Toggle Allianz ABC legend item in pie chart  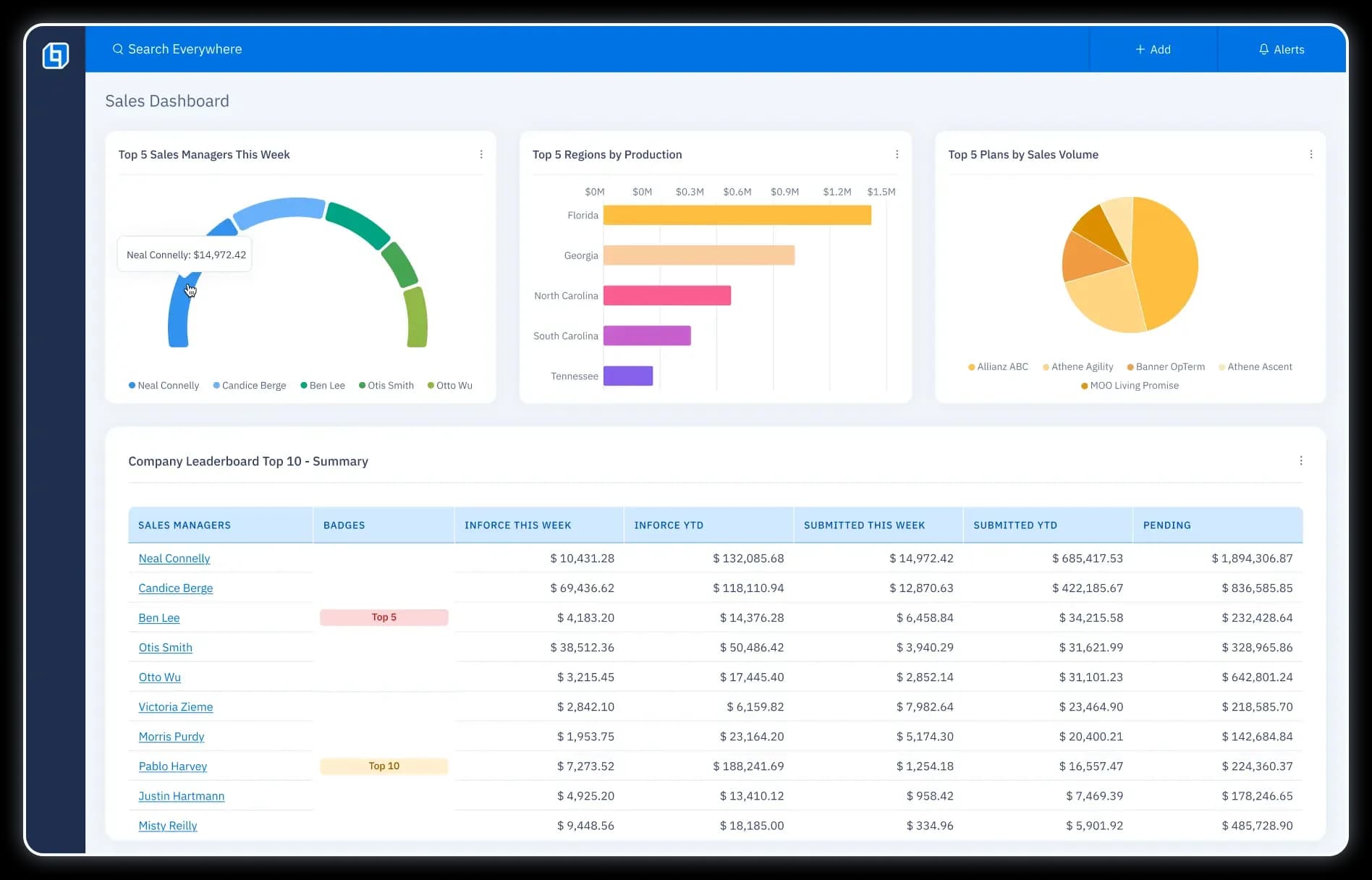998,367
